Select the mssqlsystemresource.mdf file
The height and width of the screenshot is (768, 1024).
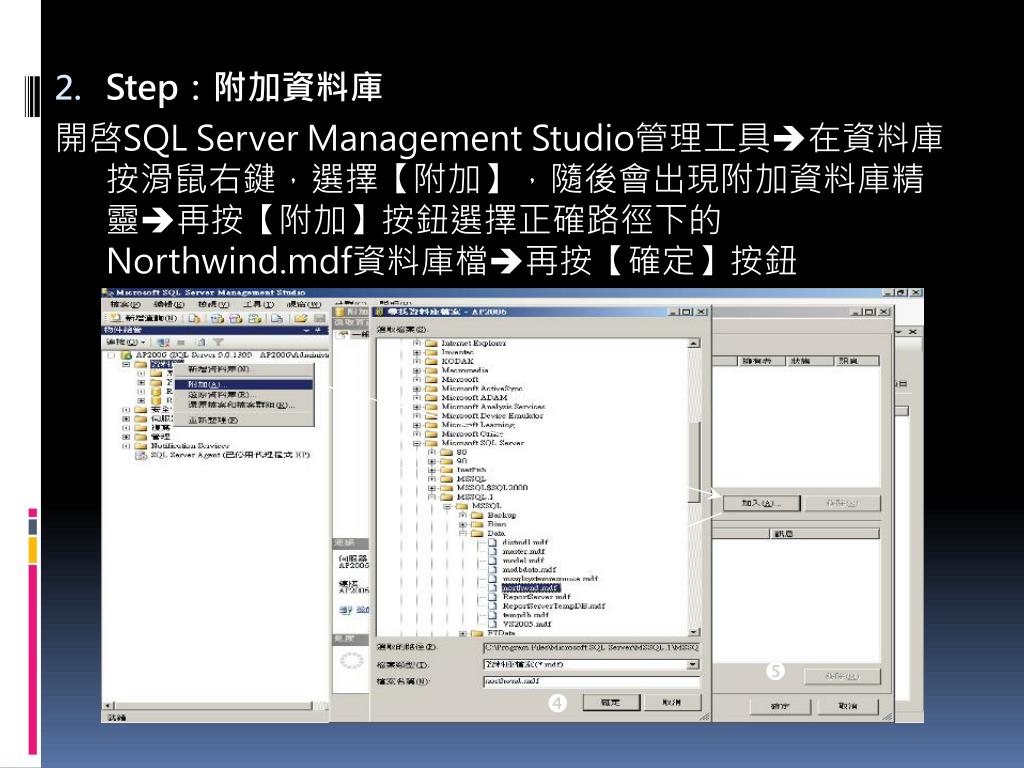tap(550, 579)
